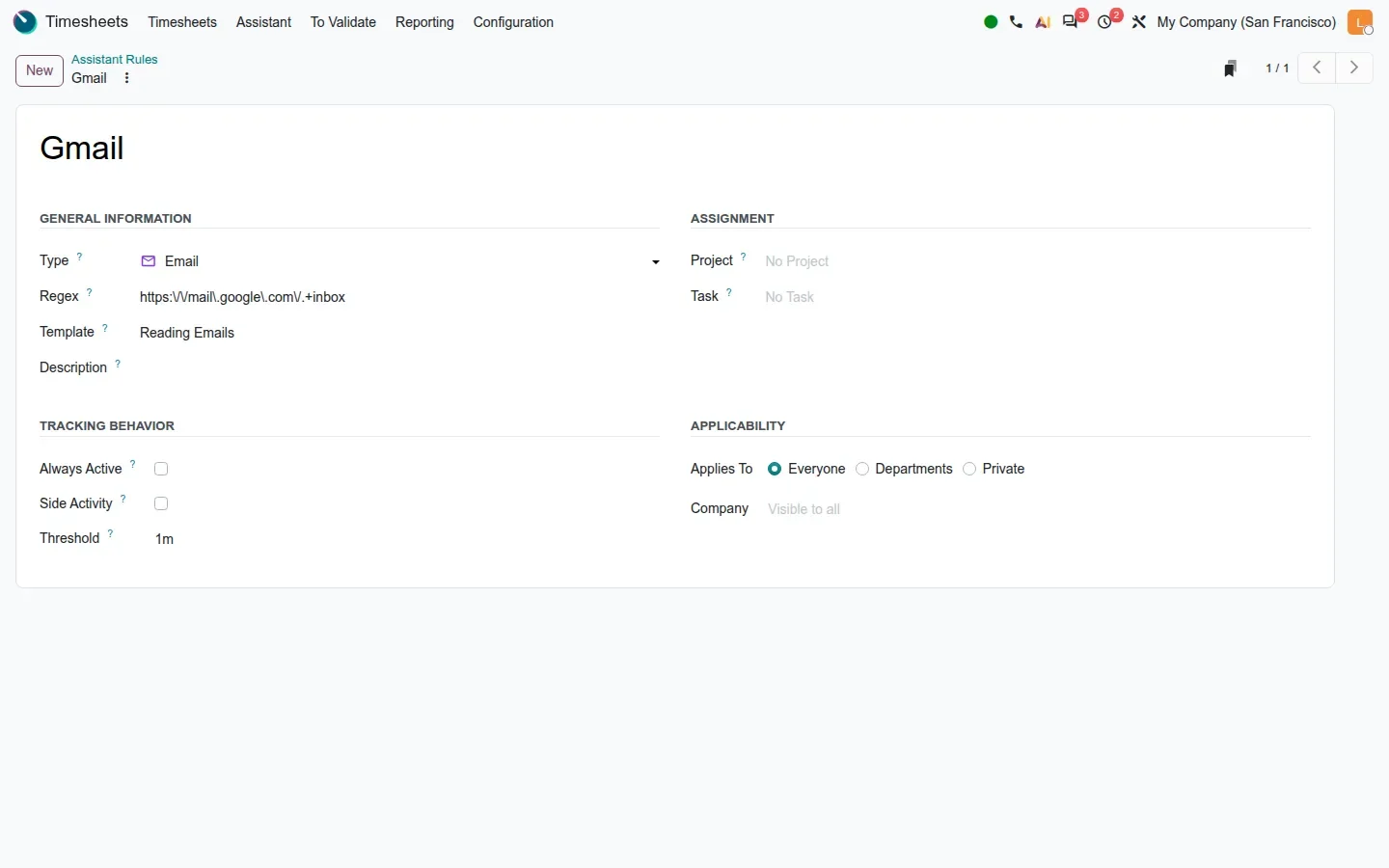Show help tooltip for Threshold

tap(110, 534)
